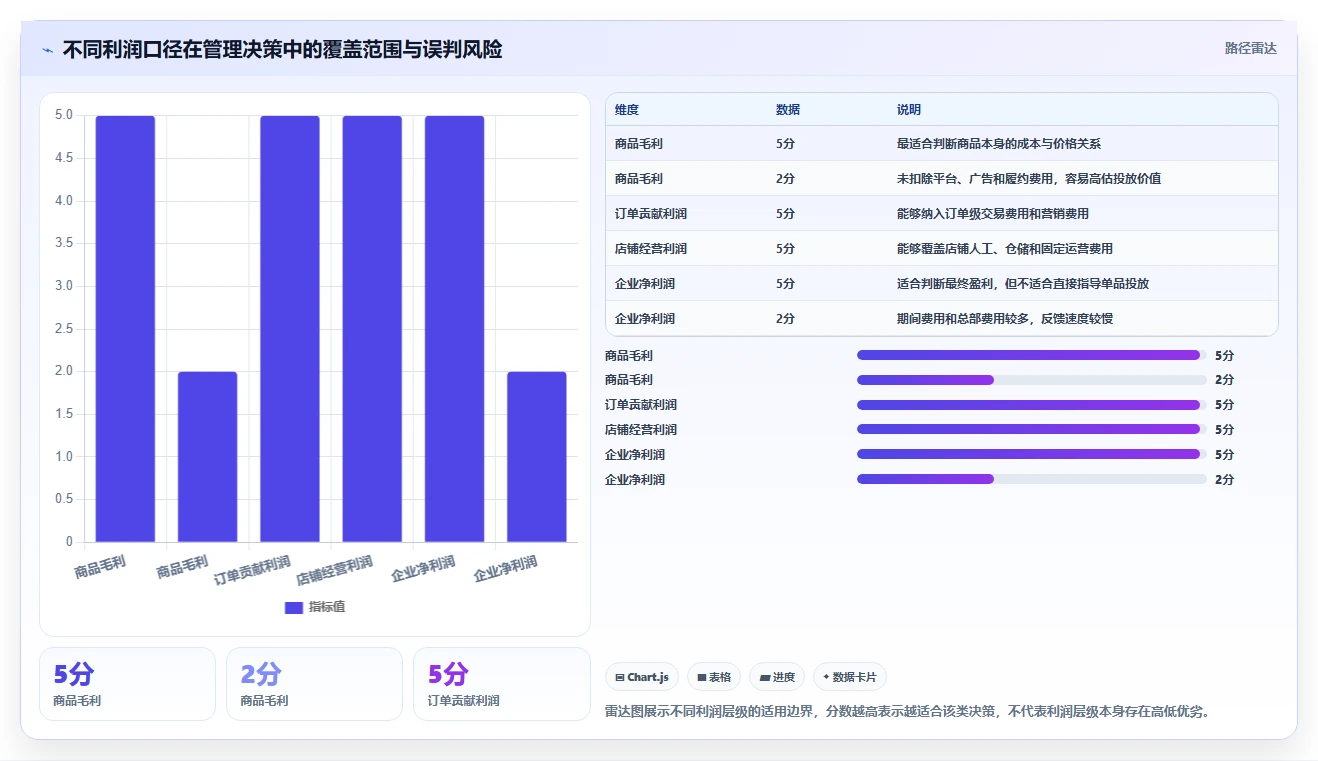Click the 维度 column header
Image resolution: width=1318 pixels, height=761 pixels.
(627, 110)
